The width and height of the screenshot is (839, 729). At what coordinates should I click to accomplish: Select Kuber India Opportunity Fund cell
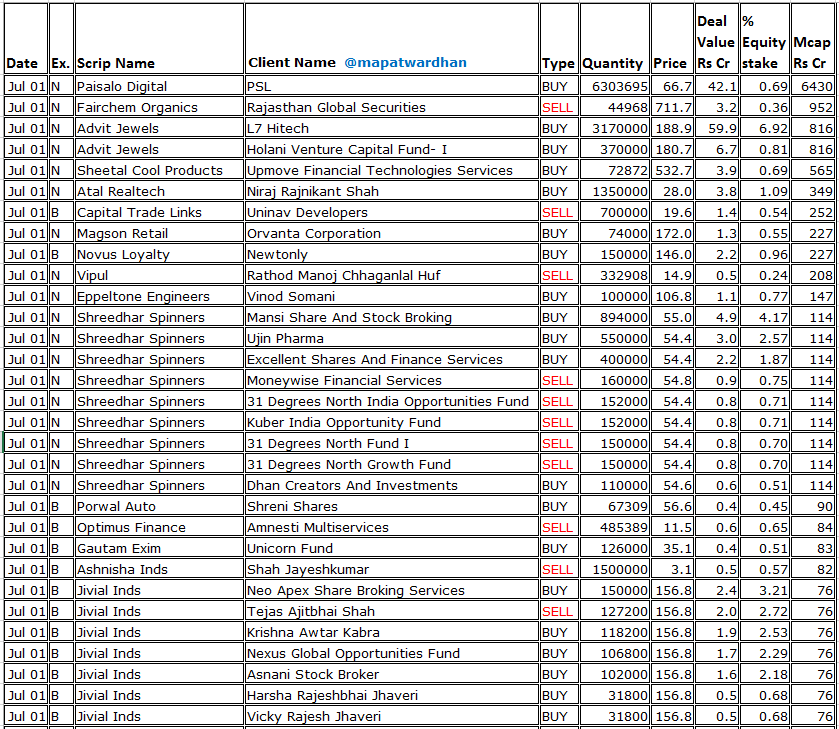point(392,422)
